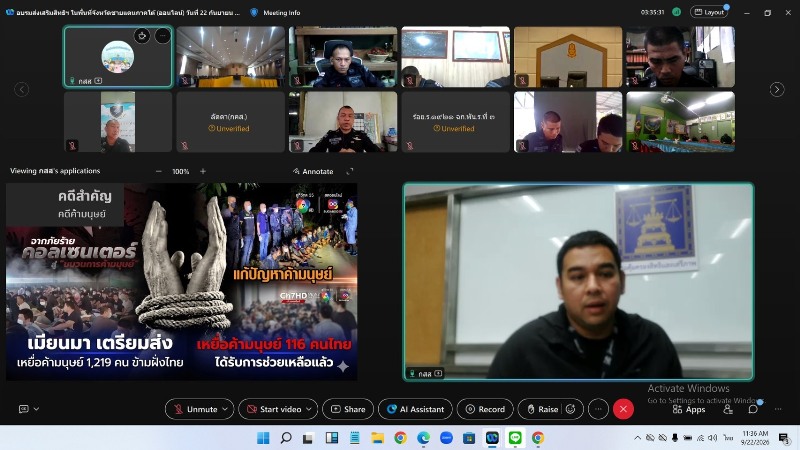Zoom in shared content with plus
Viewport: 800px width, 450px height.
[203, 171]
